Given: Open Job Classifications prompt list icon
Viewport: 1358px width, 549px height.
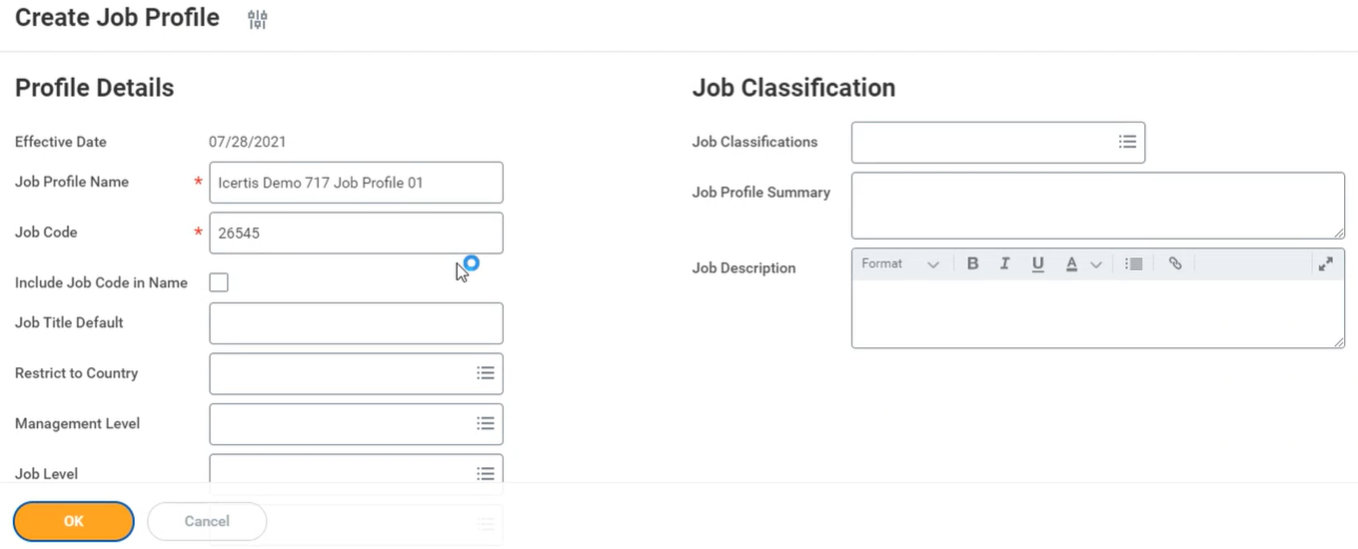Looking at the screenshot, I should (1127, 142).
